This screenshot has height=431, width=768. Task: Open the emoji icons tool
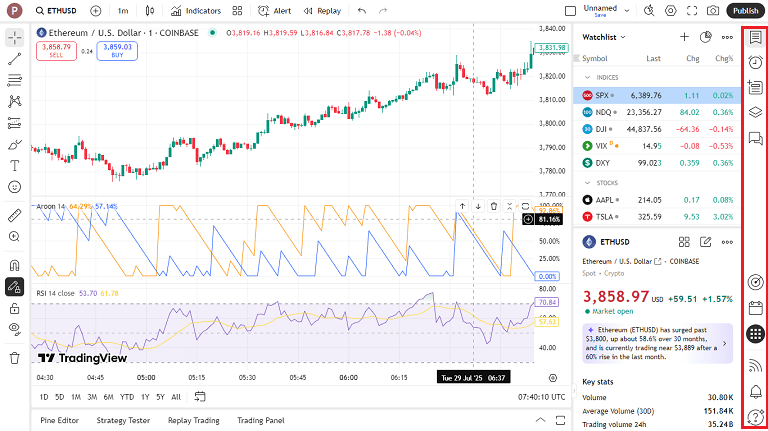(15, 187)
